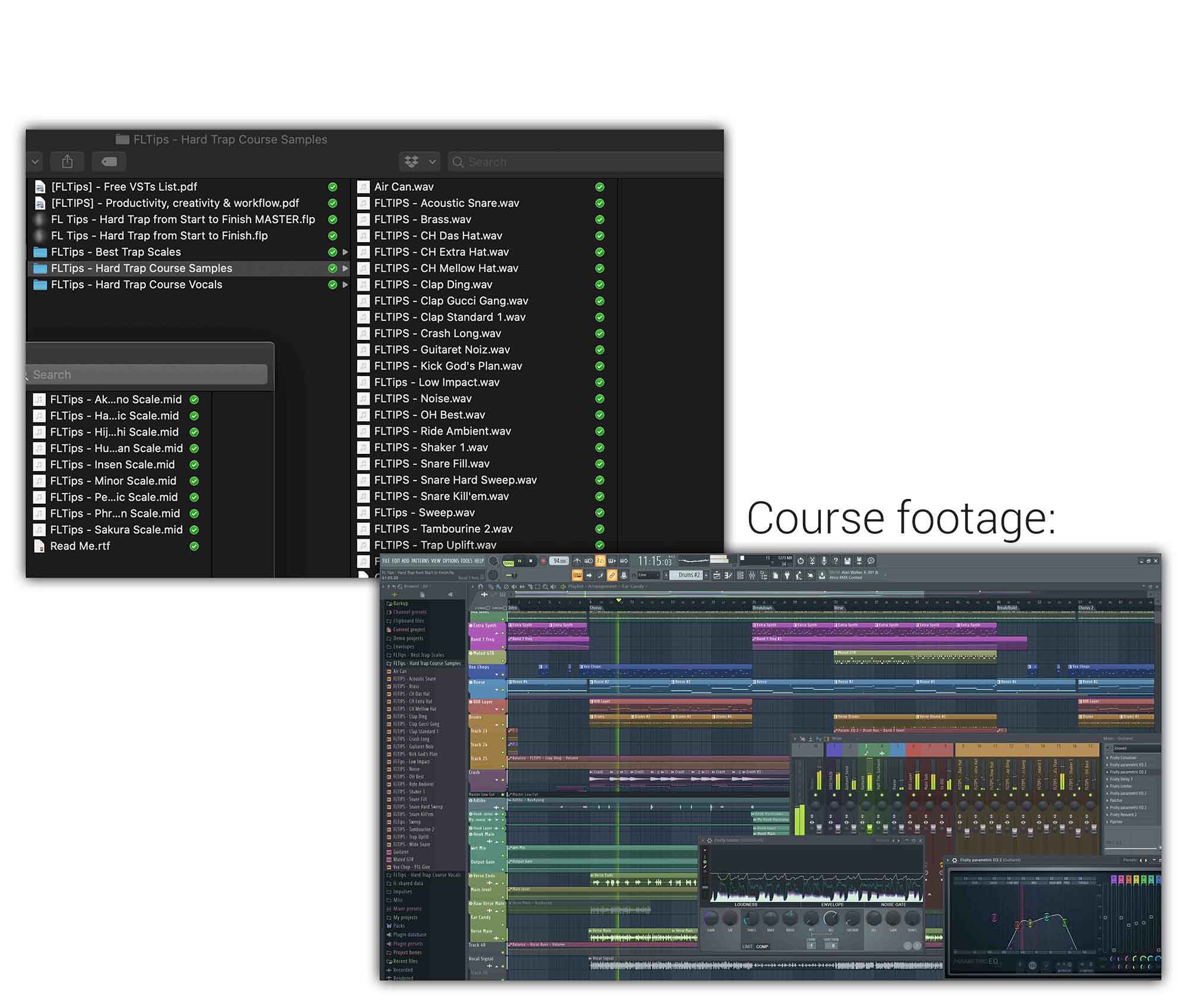Open the PATTERNS menu in FL Studio
1187x1008 pixels.
tap(420, 561)
